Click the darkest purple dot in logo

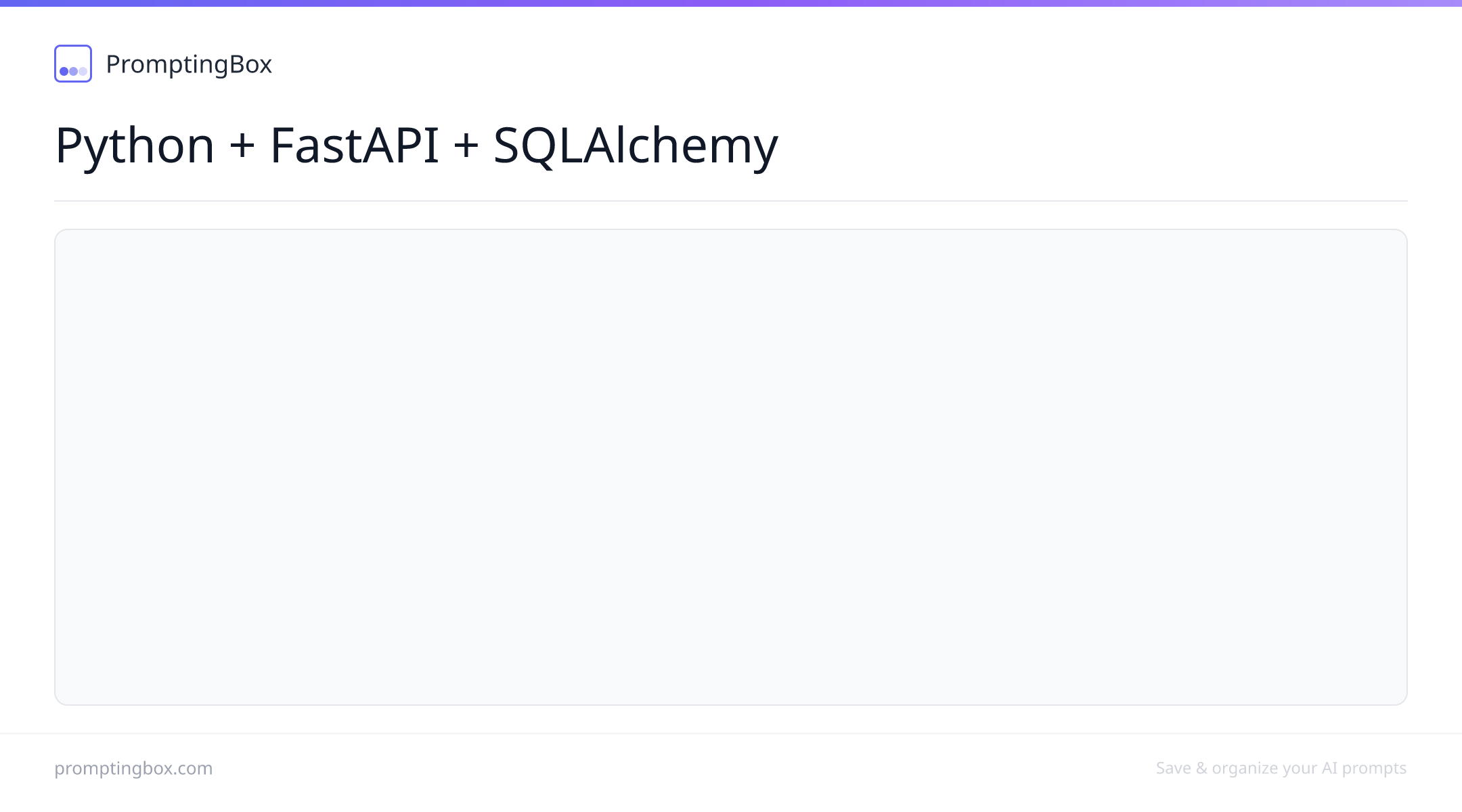[64, 71]
